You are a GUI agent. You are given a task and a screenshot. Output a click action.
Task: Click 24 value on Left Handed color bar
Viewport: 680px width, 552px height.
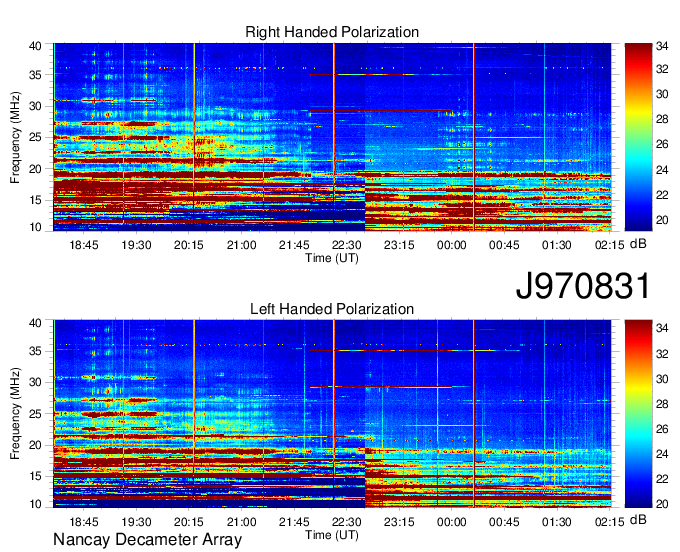(x=662, y=454)
